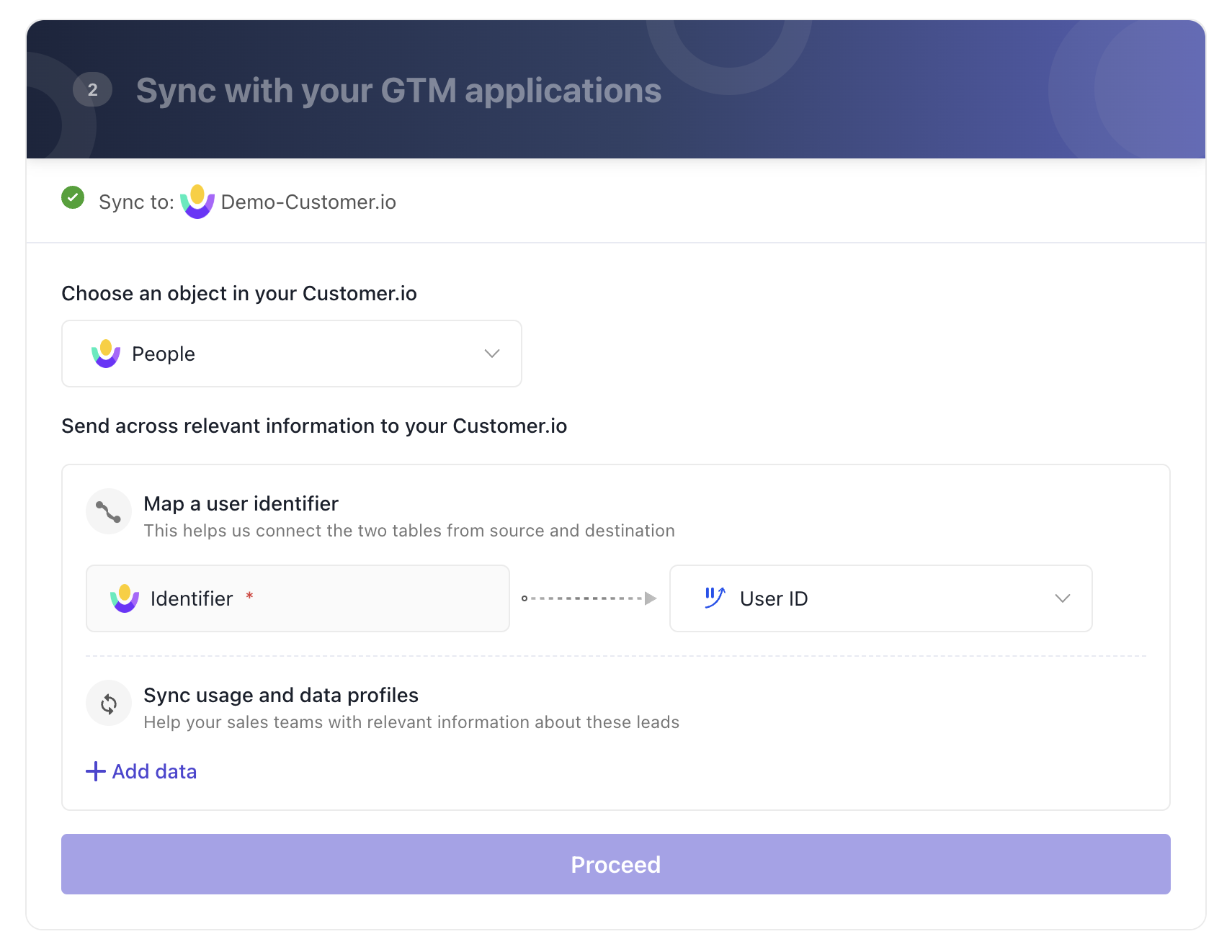1232x952 pixels.
Task: Click the plus icon next to Add data
Action: pos(96,771)
